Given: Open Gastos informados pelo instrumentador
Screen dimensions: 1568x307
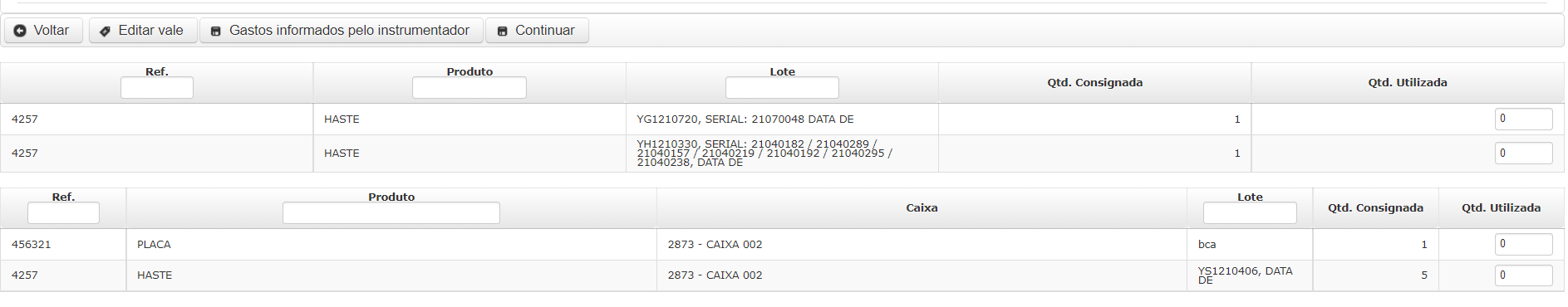Looking at the screenshot, I should coord(342,31).
